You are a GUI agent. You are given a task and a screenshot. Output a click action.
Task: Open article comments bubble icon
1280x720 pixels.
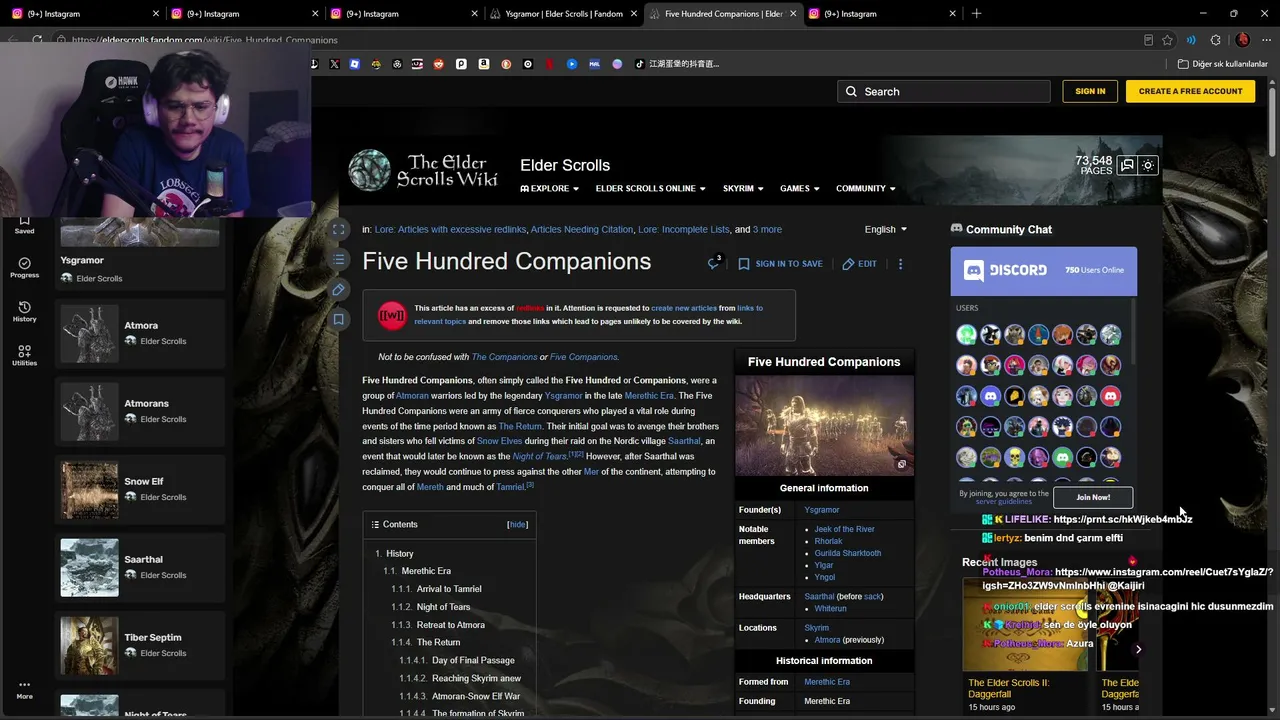714,263
